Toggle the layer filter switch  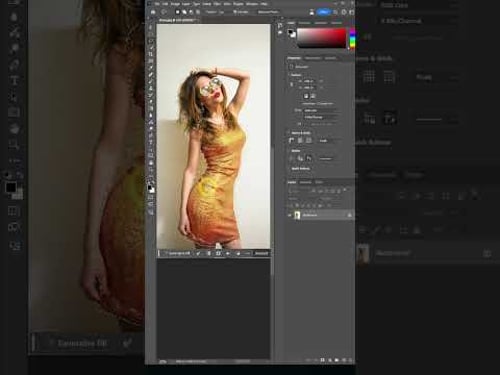point(345,190)
